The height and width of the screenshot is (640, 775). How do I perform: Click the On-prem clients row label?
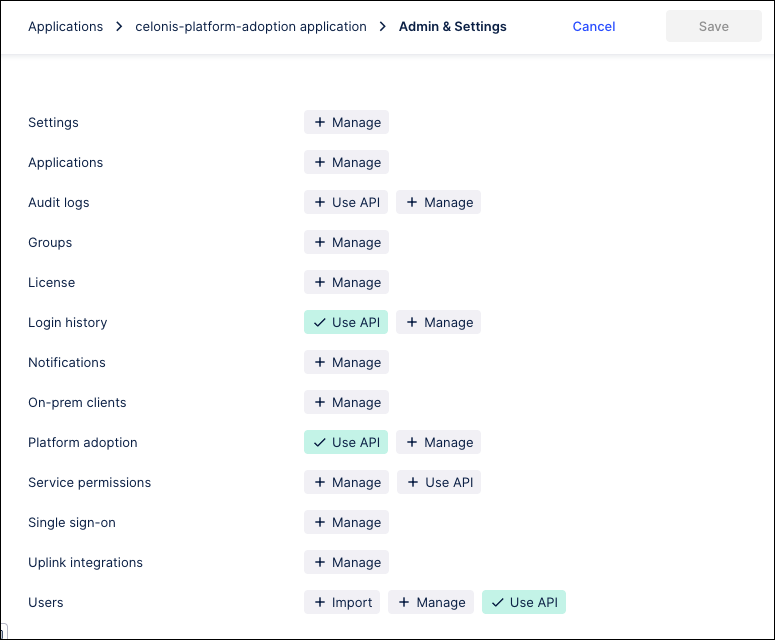(77, 402)
